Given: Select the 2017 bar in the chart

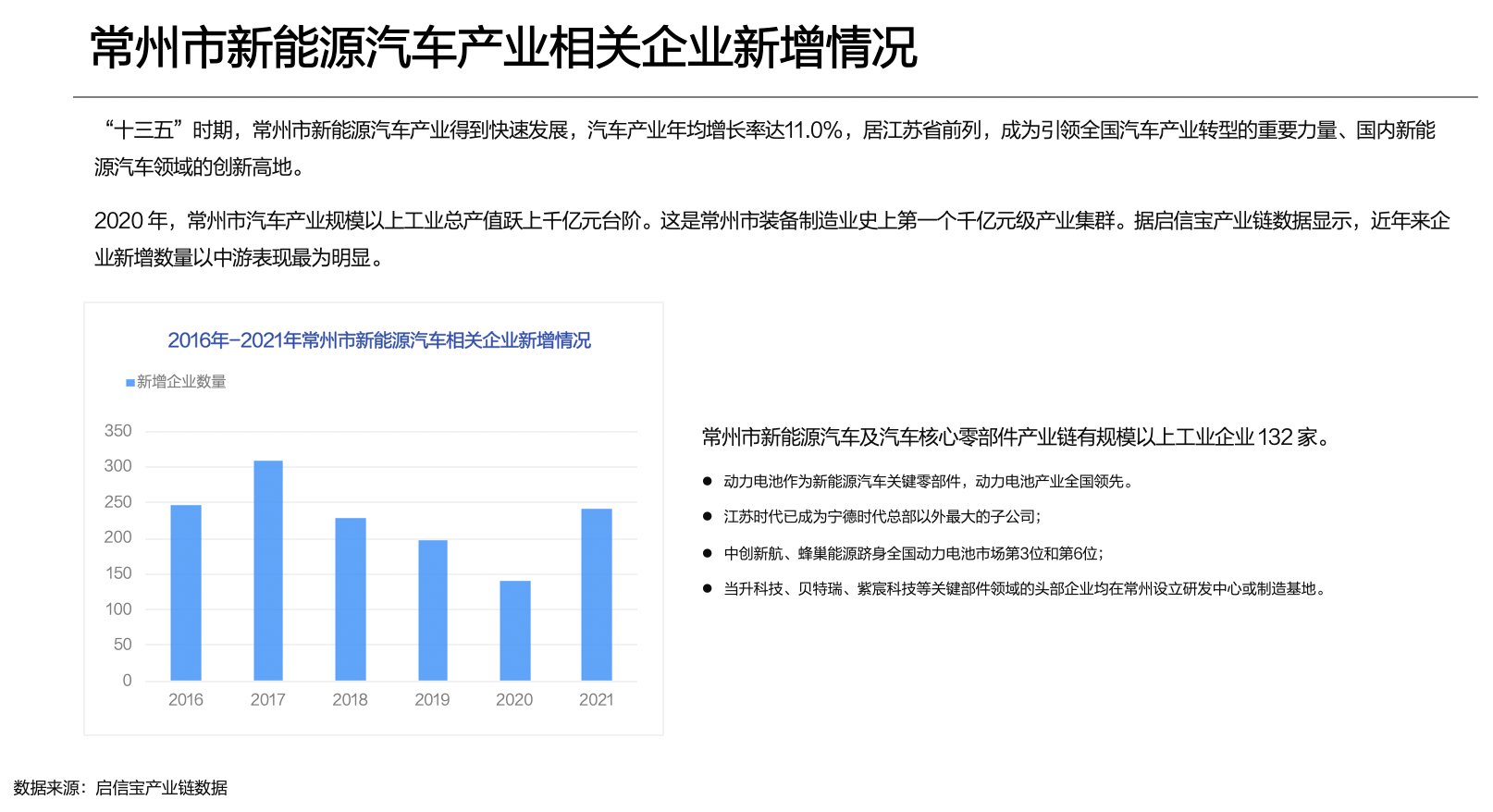Looking at the screenshot, I should pyautogui.click(x=268, y=571).
